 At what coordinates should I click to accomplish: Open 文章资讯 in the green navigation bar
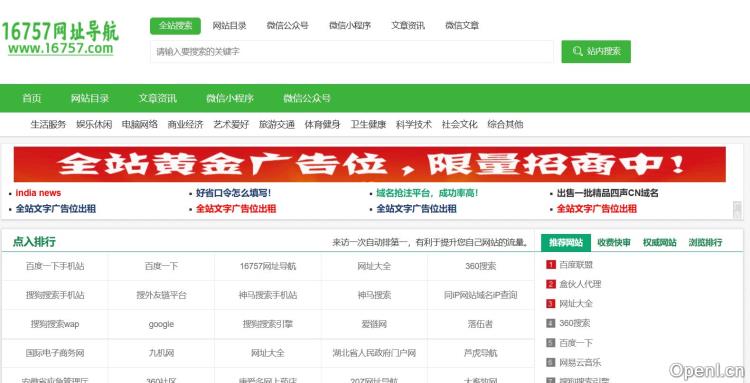pos(158,98)
